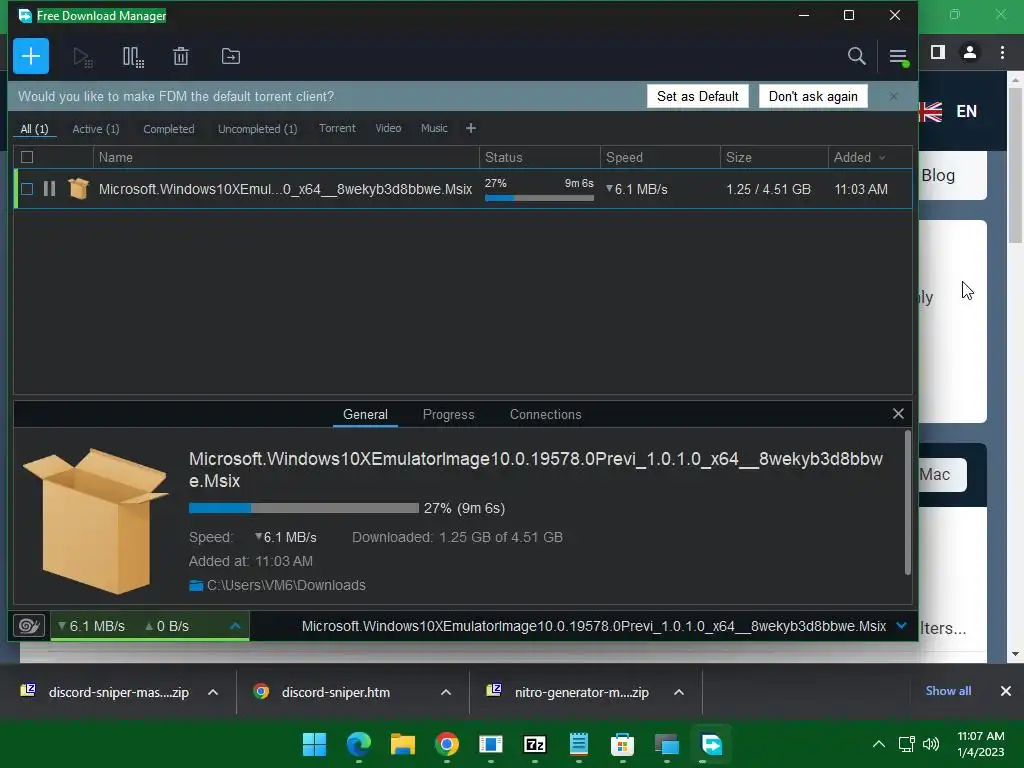Open Microsoft Store from the taskbar
Viewport: 1024px width, 768px height.
coord(622,744)
